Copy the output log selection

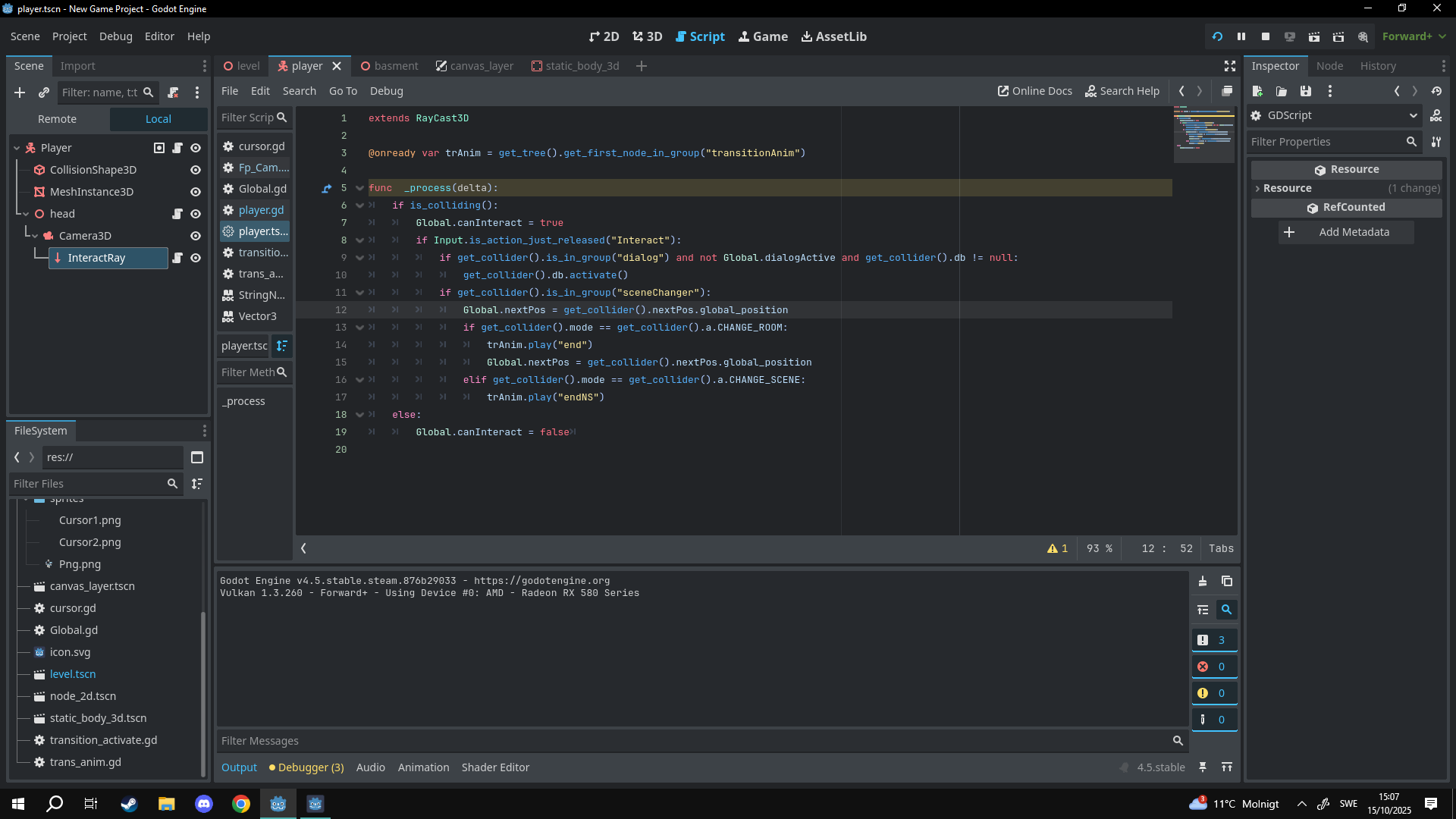pos(1227,582)
